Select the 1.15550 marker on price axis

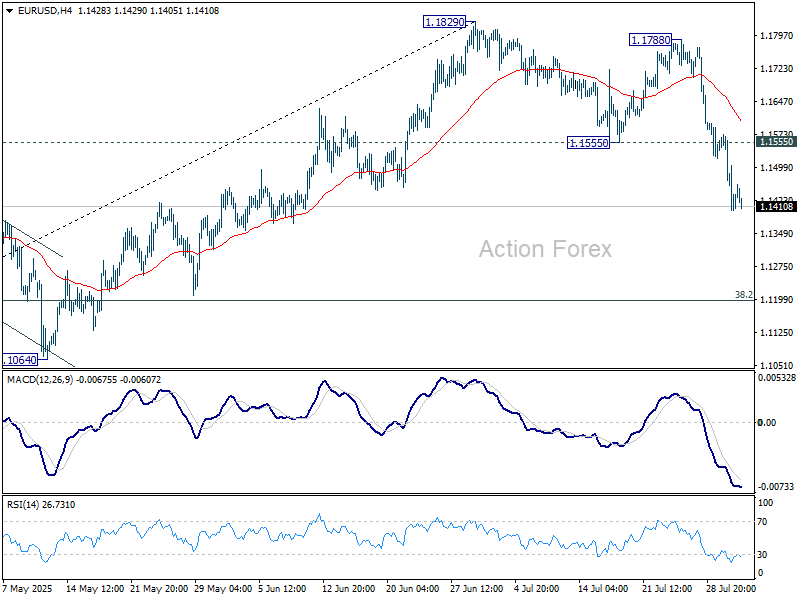click(777, 142)
